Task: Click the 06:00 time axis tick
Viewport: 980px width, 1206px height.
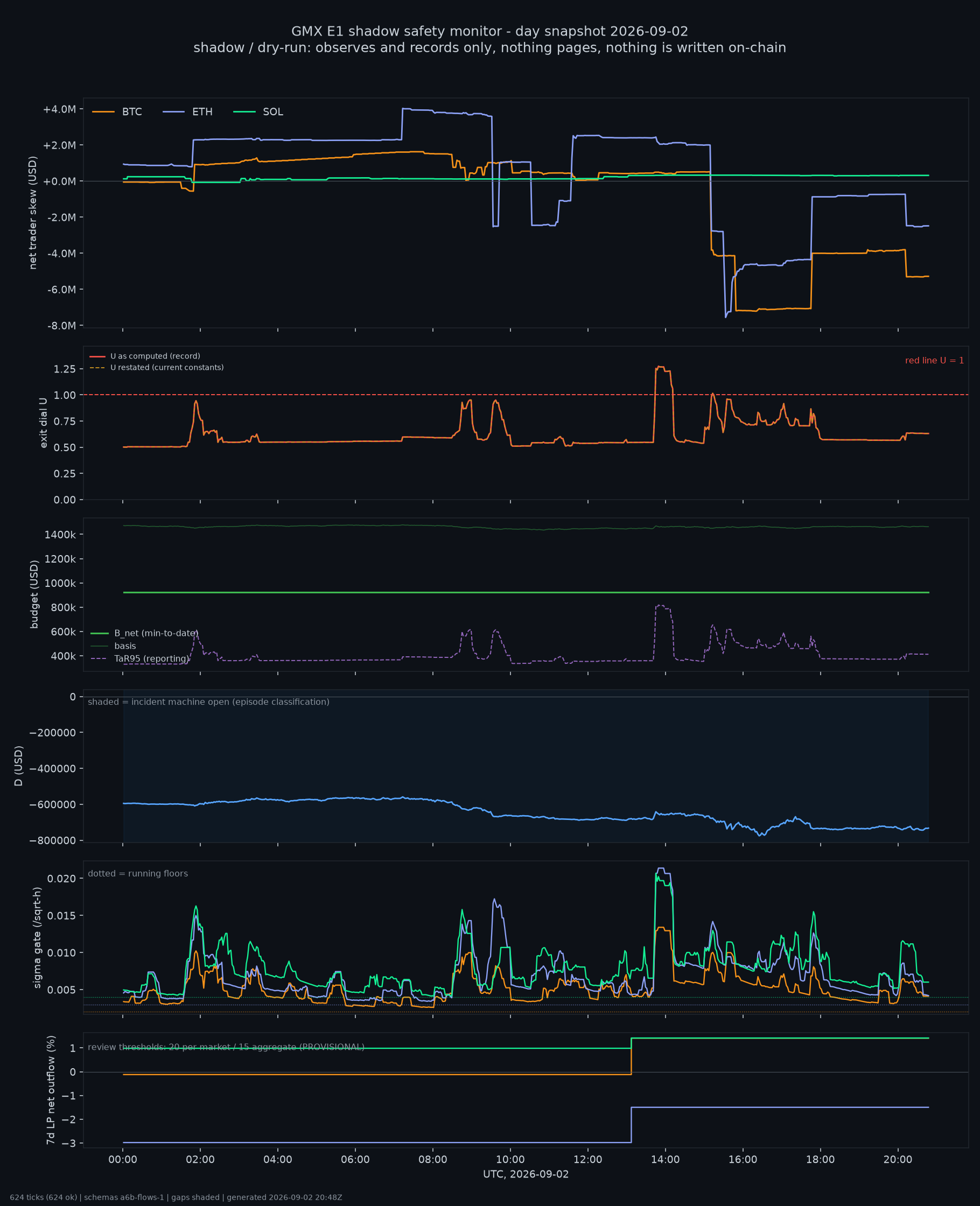Action: tap(355, 1160)
